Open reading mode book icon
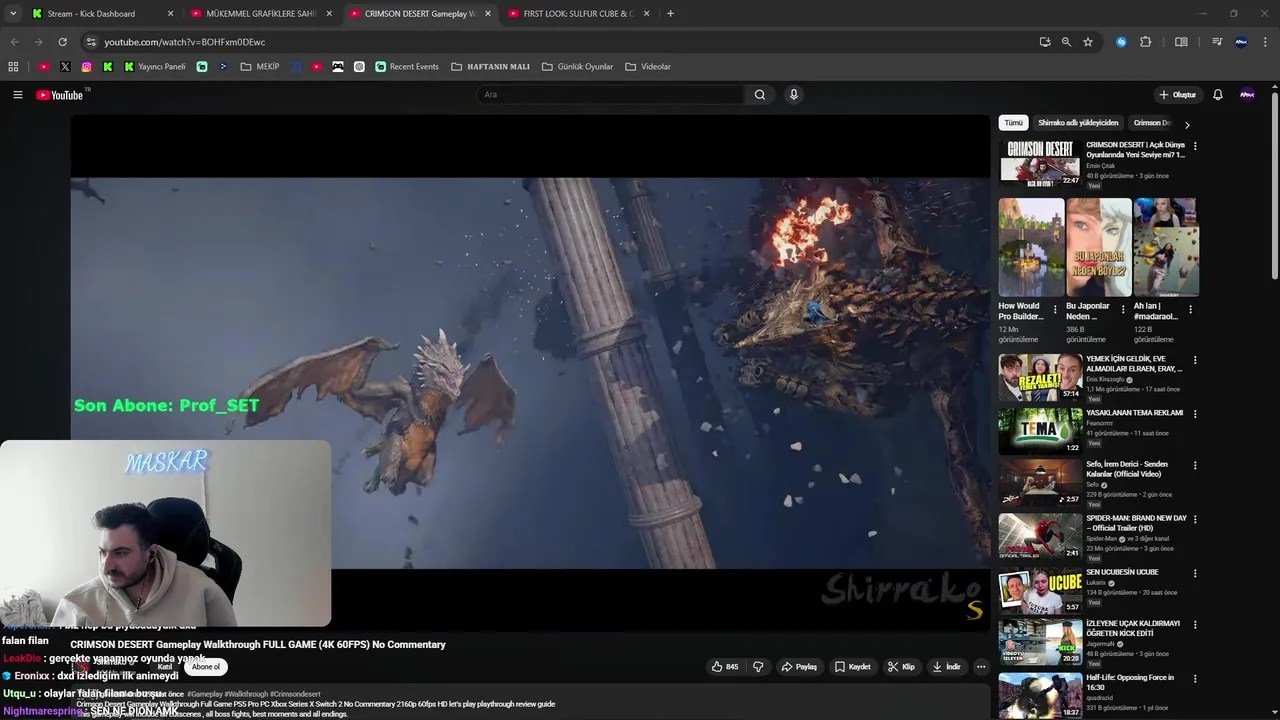Viewport: 1280px width, 720px height. coord(1181,42)
